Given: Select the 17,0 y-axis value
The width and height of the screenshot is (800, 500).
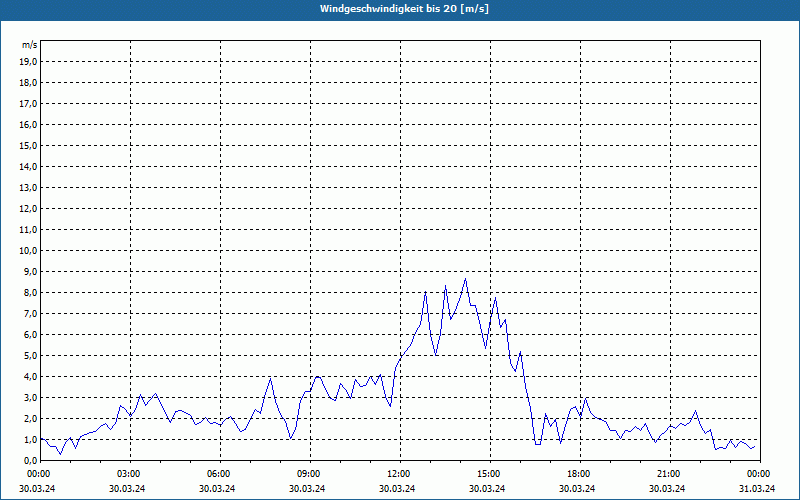Looking at the screenshot, I should [28, 104].
